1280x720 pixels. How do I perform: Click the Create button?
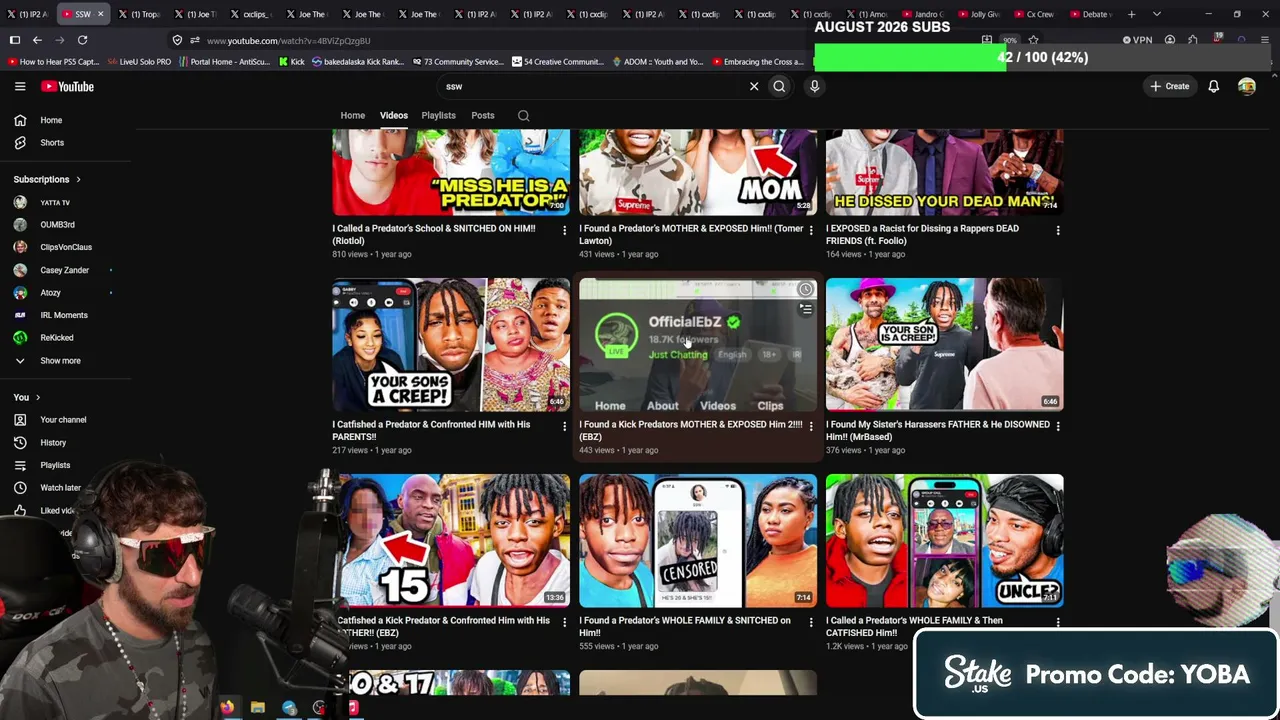tap(1170, 87)
